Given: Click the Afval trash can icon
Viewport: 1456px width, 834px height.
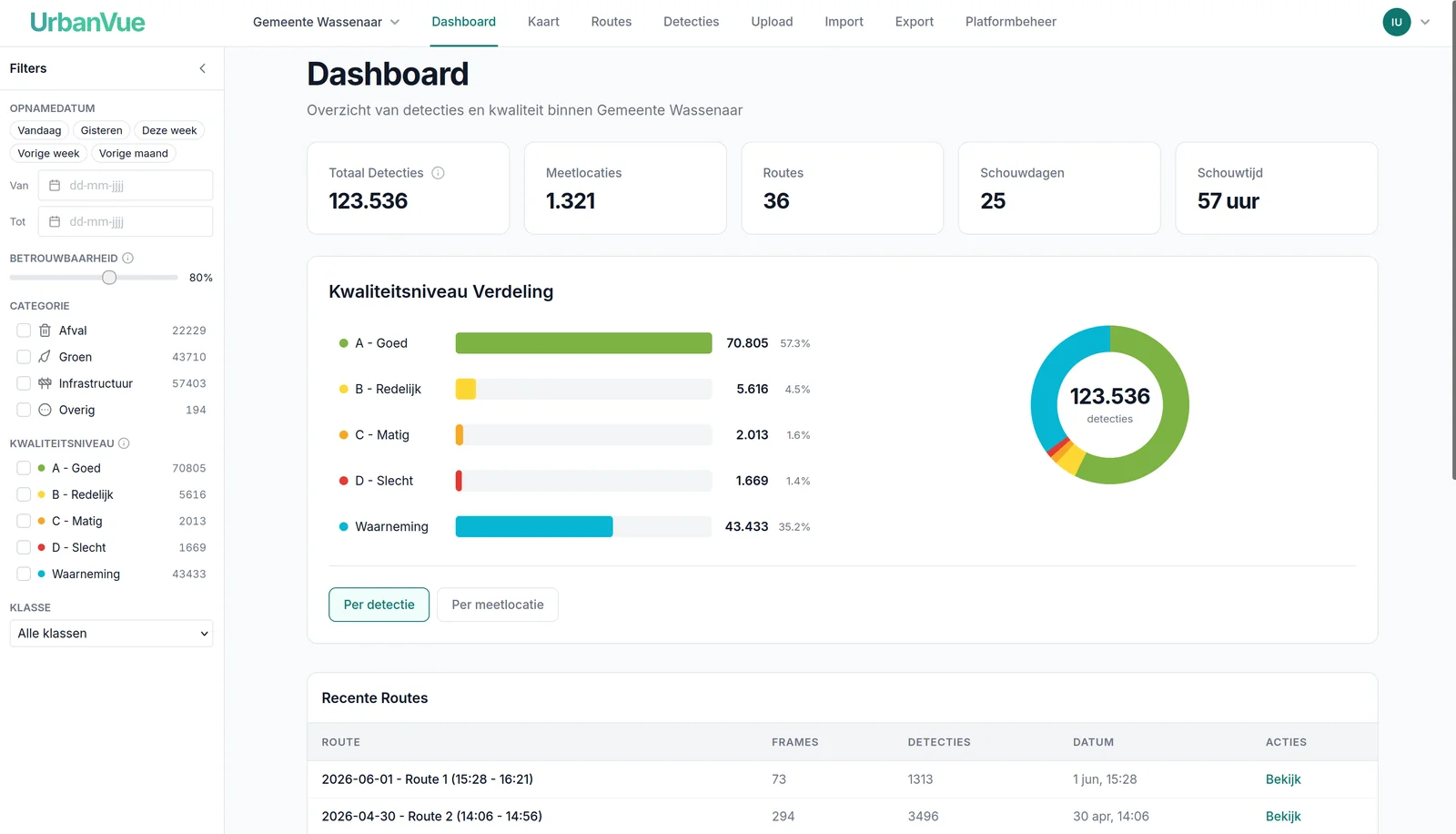Looking at the screenshot, I should tap(45, 331).
